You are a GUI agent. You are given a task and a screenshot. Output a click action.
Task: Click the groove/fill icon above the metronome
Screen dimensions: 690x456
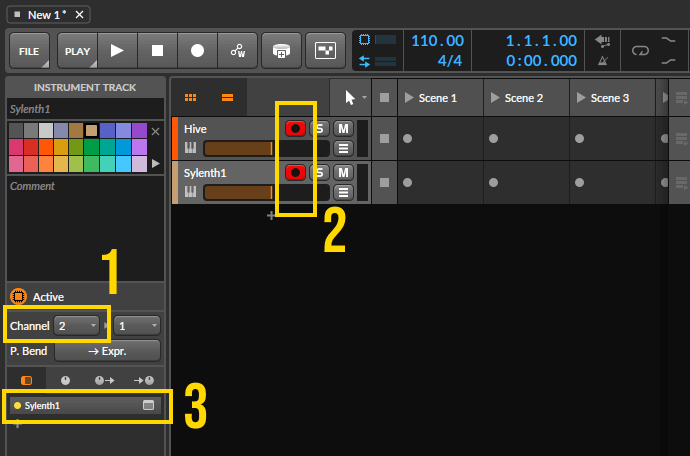(603, 41)
